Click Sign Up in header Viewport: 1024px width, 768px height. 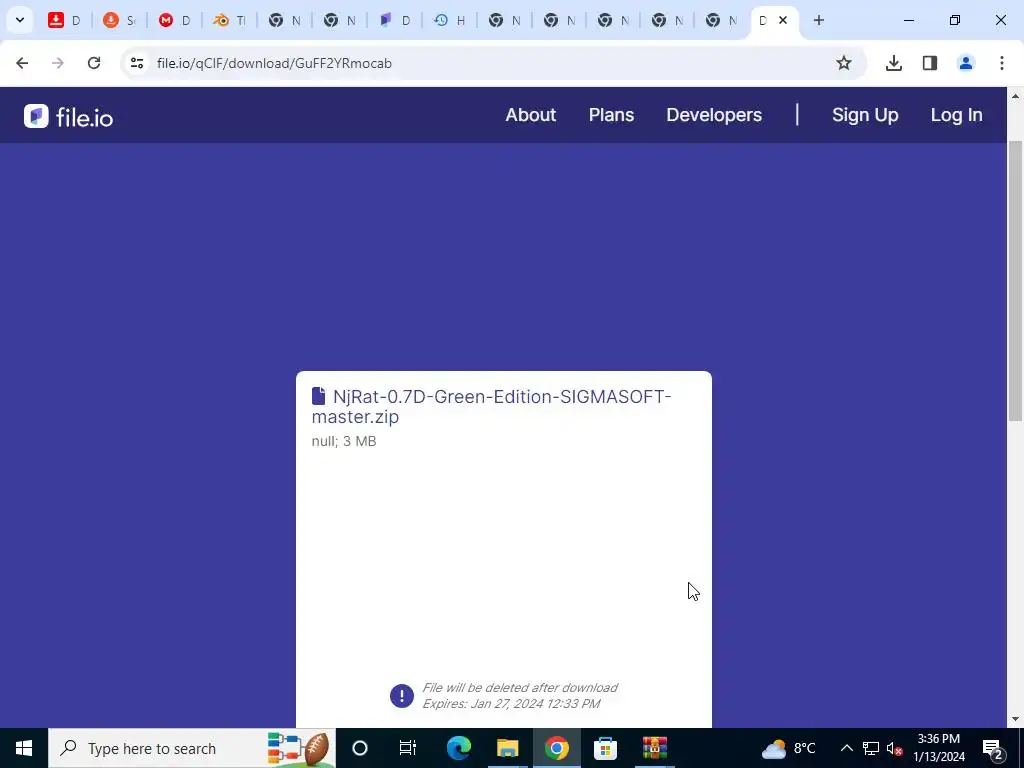pyautogui.click(x=865, y=115)
